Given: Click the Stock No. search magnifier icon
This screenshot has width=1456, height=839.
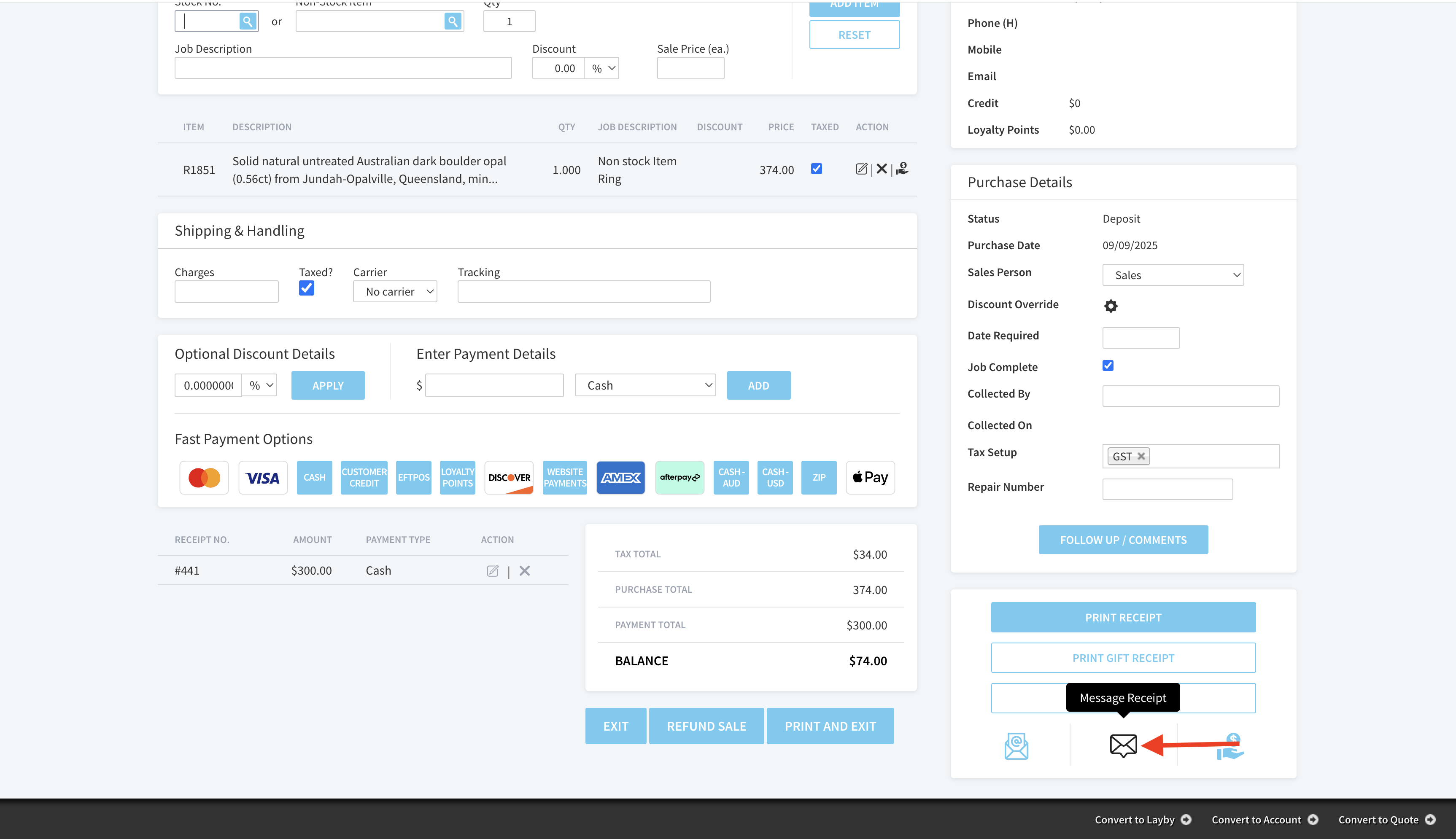Looking at the screenshot, I should tap(247, 22).
